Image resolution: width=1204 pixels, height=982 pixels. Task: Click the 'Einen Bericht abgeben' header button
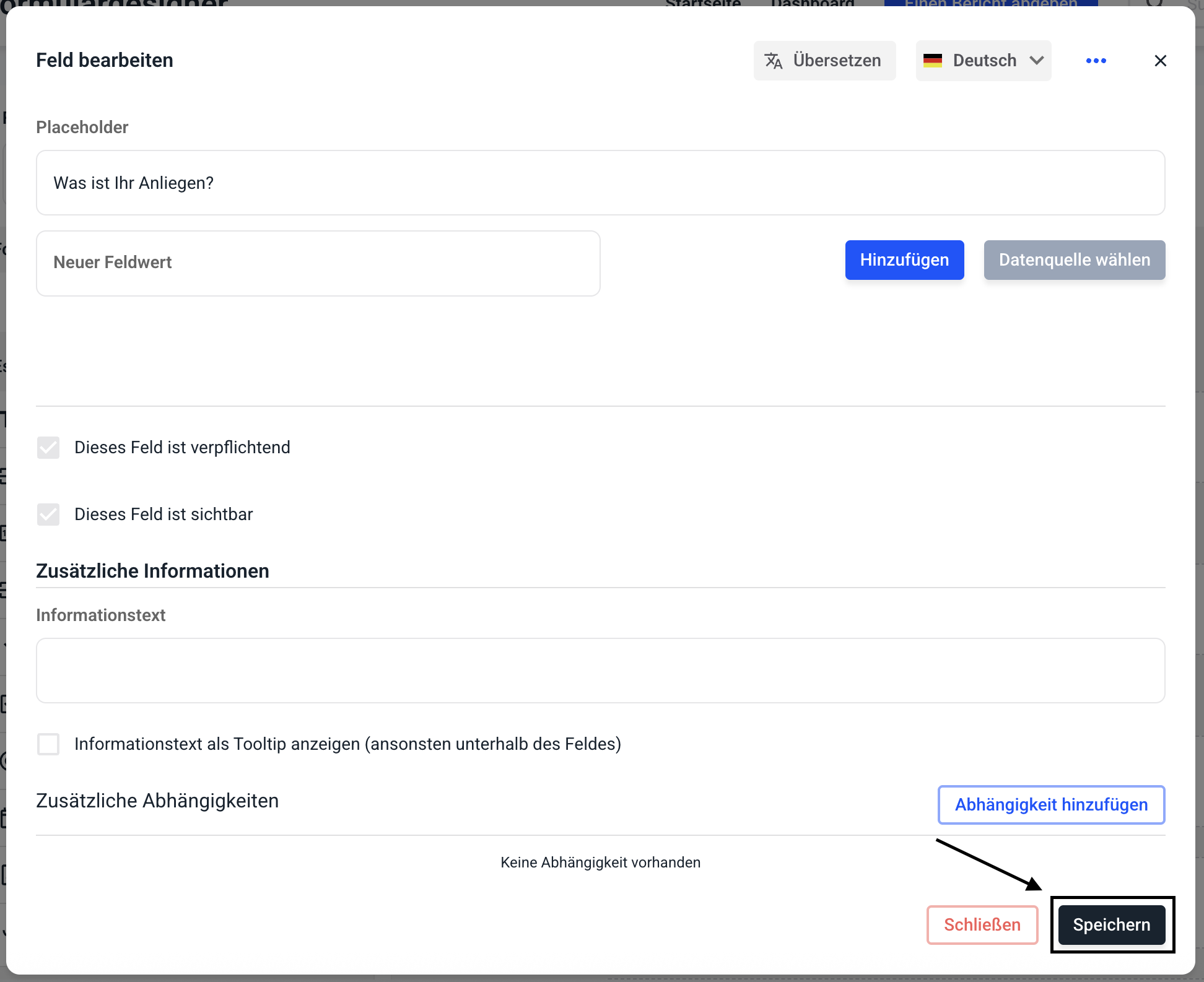click(x=991, y=3)
